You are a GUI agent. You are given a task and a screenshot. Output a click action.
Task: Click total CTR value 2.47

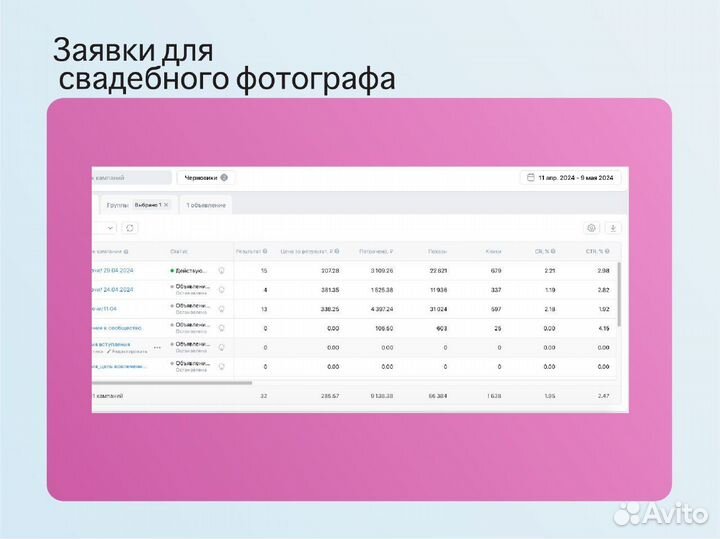pyautogui.click(x=604, y=396)
